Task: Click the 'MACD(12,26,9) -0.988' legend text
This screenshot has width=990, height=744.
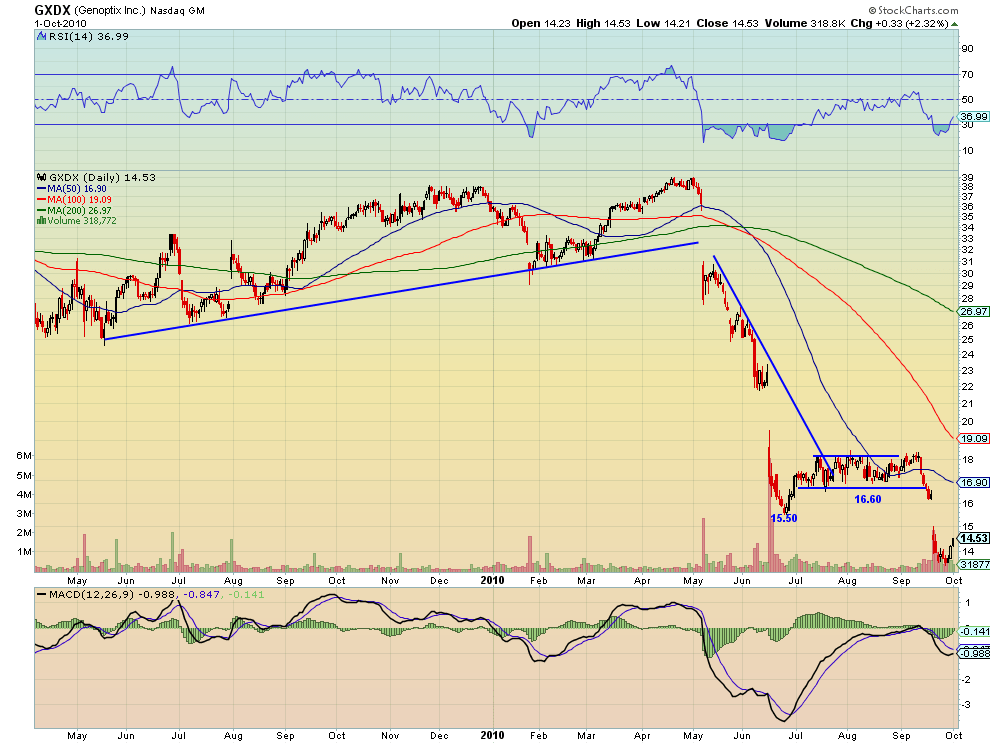Action: click(x=113, y=594)
